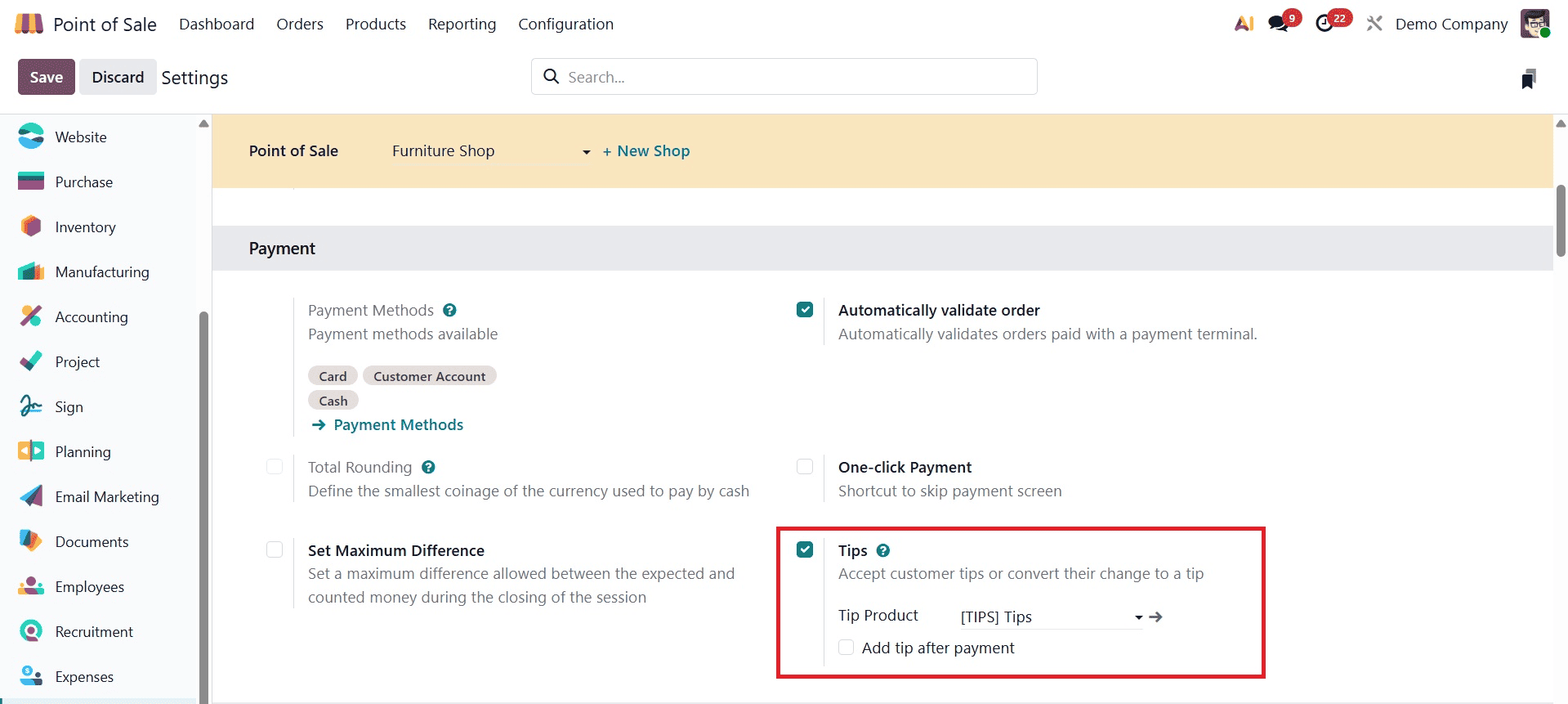Screen dimensions: 1568x704
Task: Select the Accounting settings icon
Action: pyautogui.click(x=31, y=316)
